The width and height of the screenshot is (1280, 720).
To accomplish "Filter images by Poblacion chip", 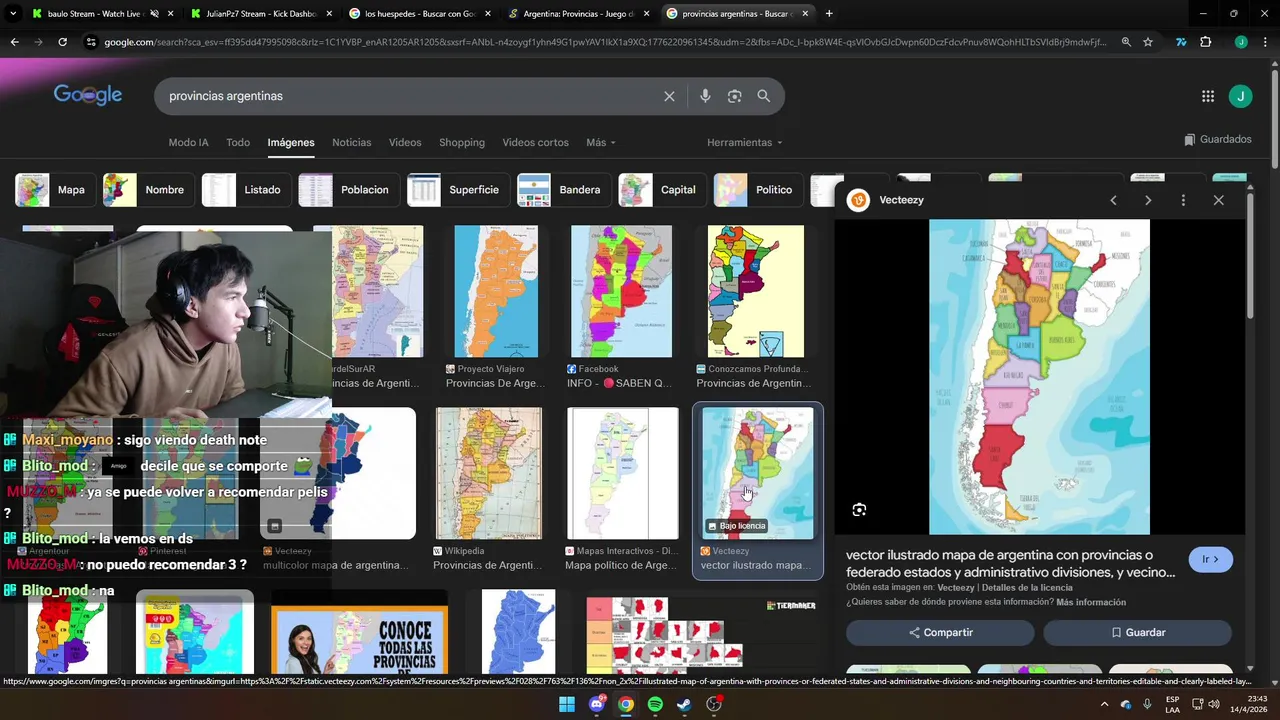I will click(x=349, y=190).
